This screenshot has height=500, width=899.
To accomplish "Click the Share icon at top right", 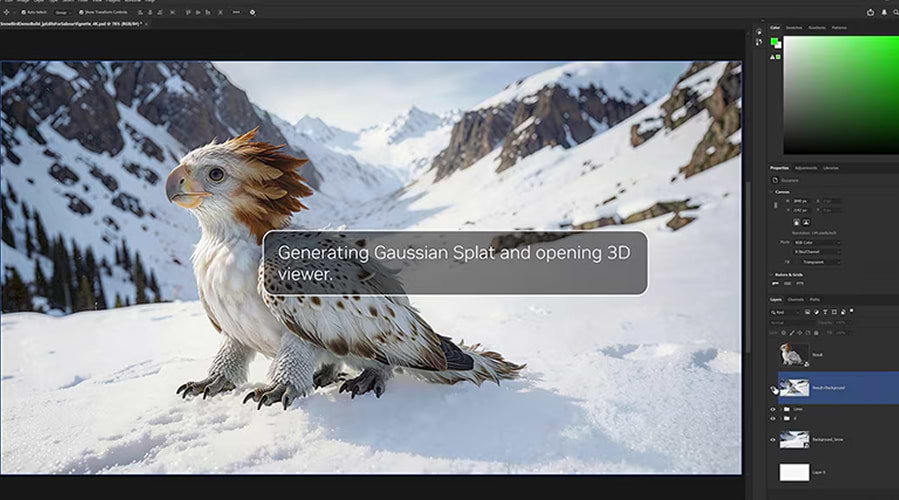I will coord(870,12).
